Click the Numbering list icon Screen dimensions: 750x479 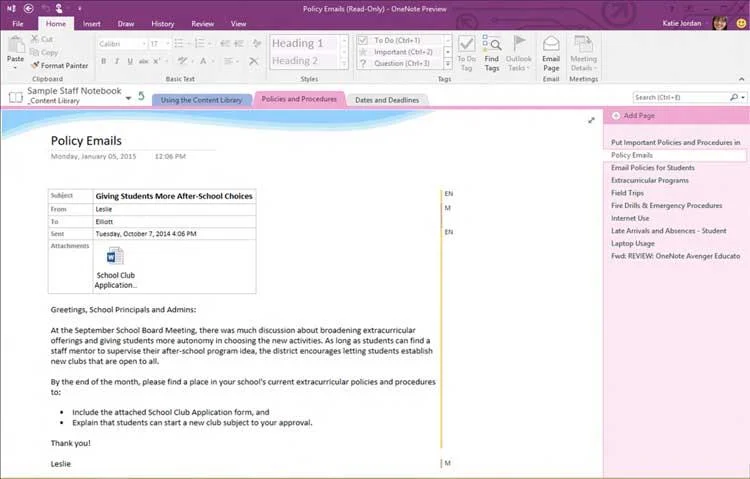click(x=199, y=44)
